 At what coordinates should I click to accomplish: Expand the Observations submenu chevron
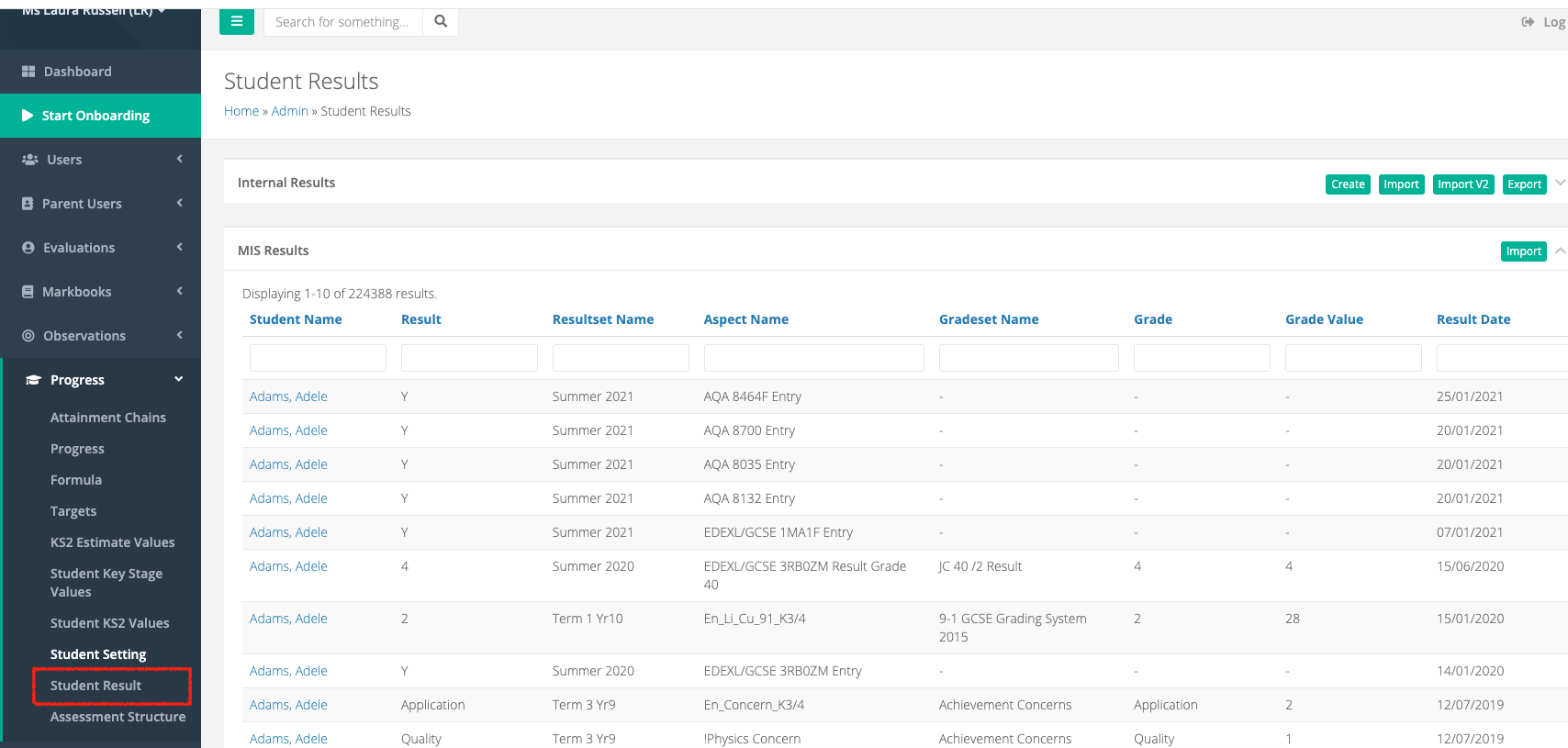coord(180,335)
